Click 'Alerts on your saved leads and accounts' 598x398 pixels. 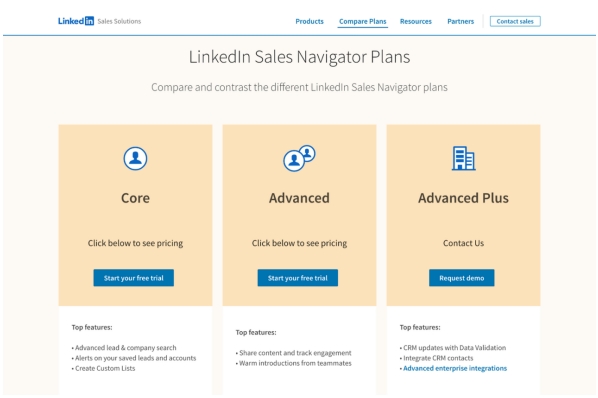click(135, 358)
